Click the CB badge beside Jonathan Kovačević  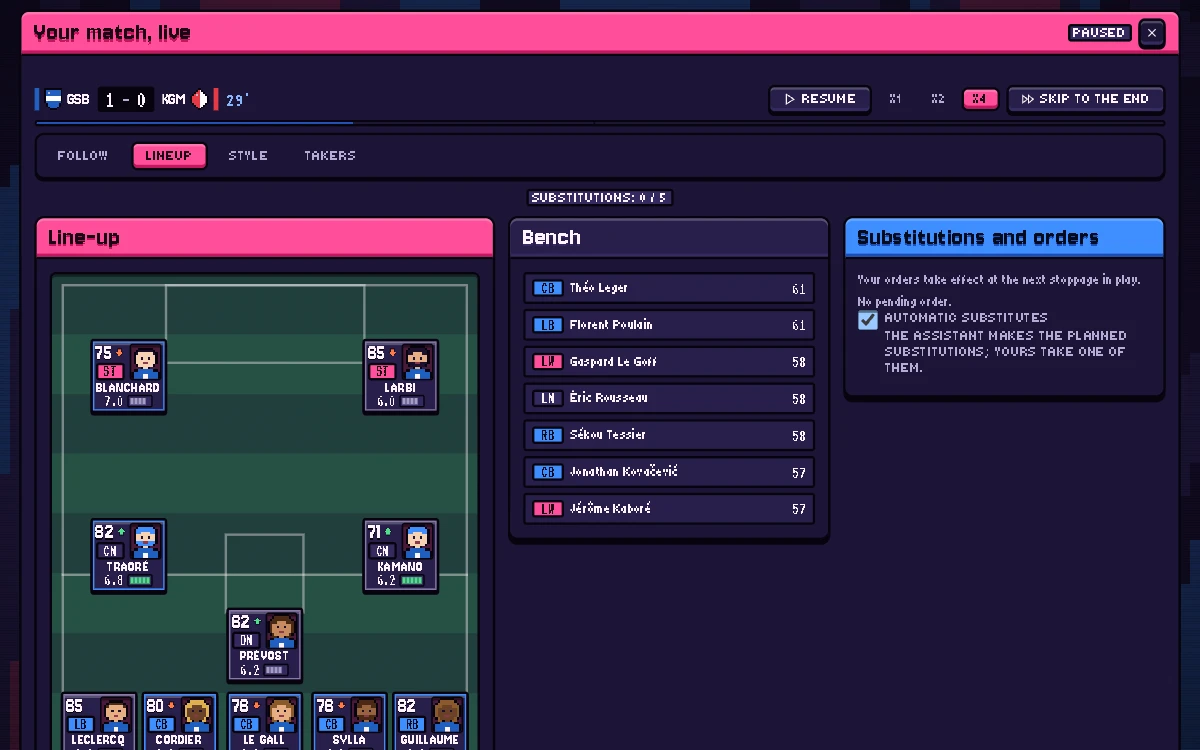pos(547,472)
